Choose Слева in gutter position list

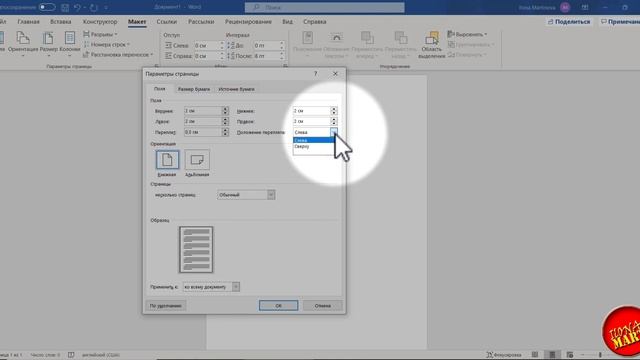pyautogui.click(x=314, y=140)
